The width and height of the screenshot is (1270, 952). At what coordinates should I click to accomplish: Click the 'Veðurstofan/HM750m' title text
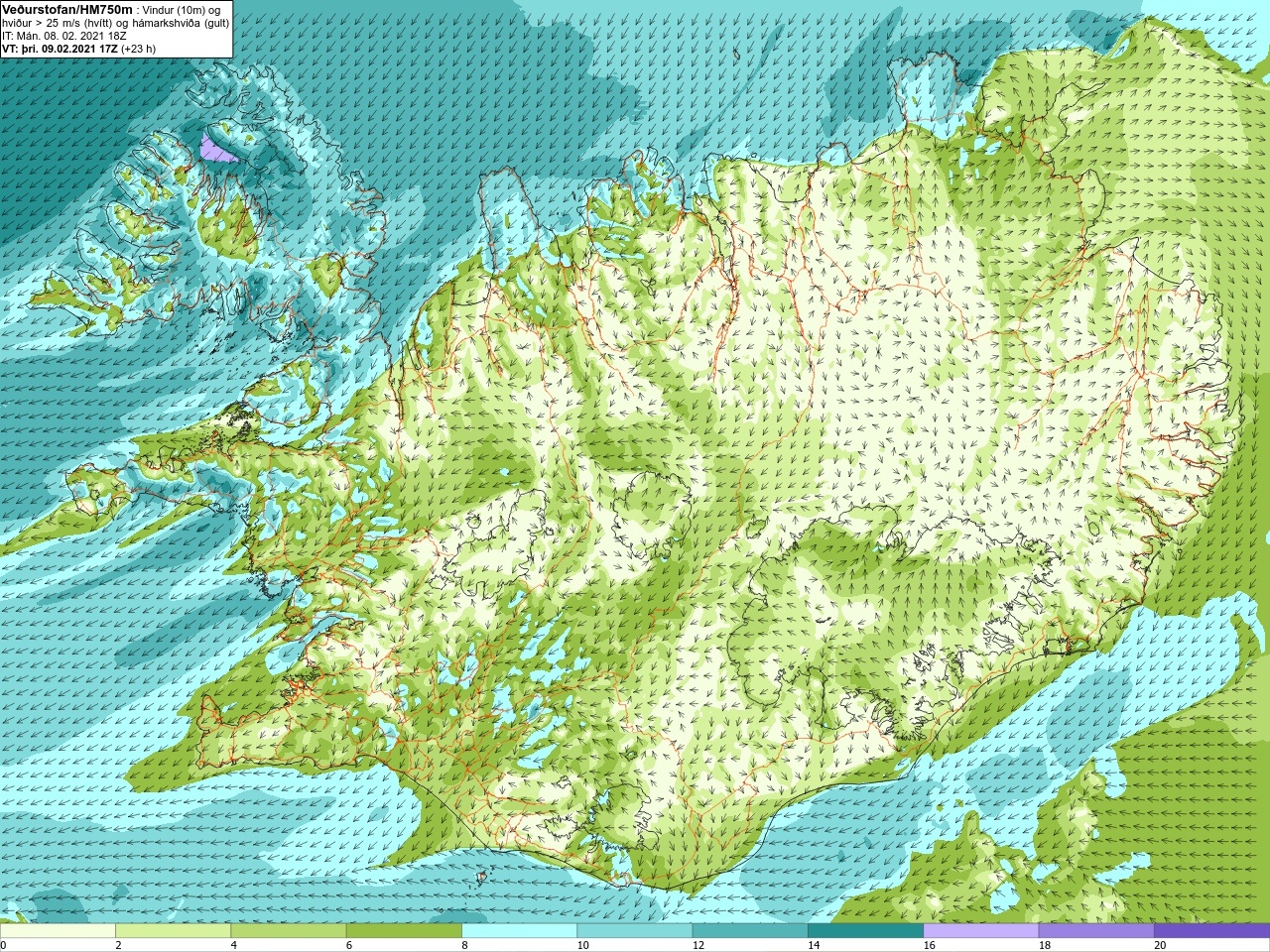click(67, 10)
